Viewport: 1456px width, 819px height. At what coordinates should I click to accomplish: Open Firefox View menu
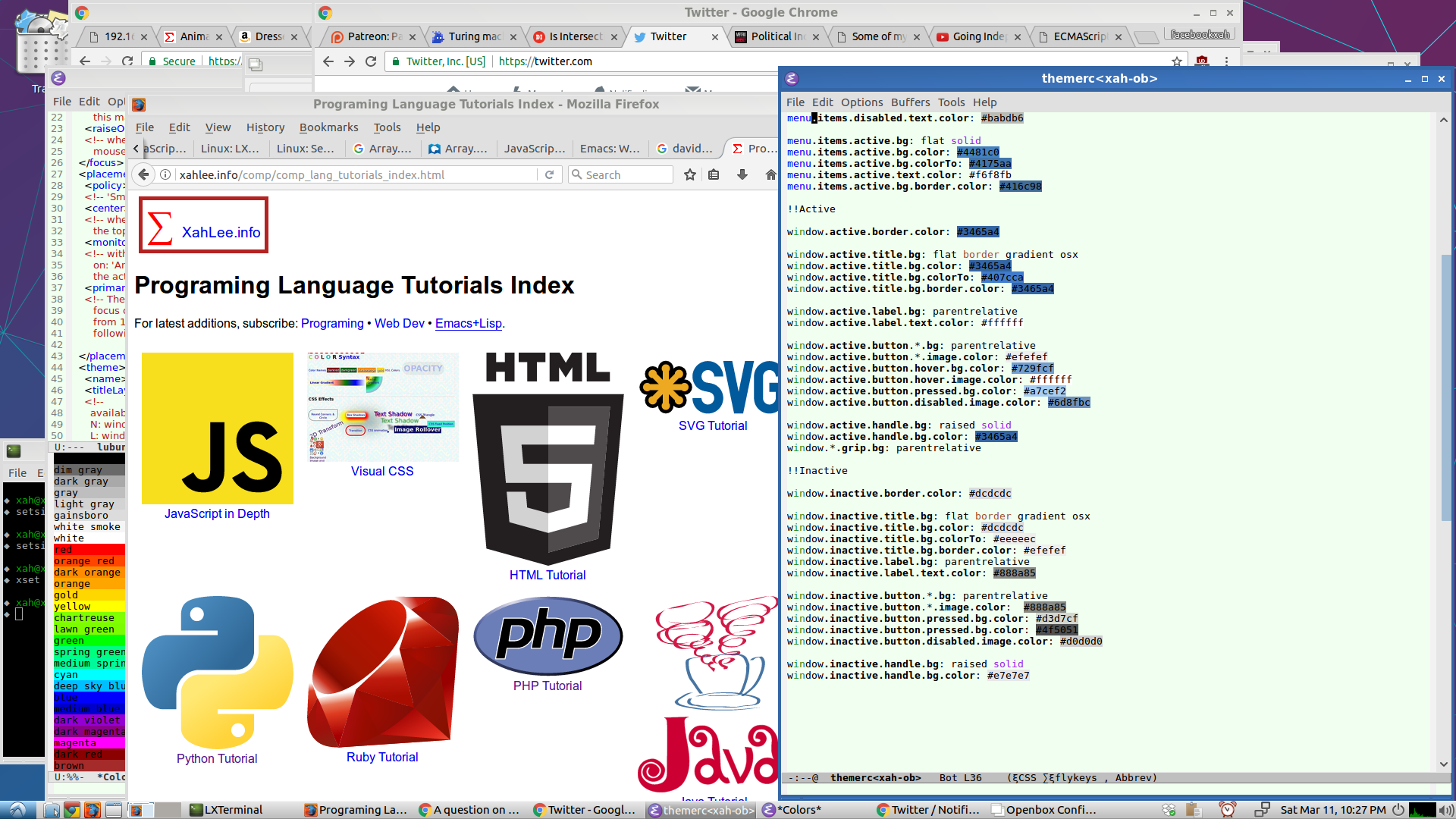(218, 127)
